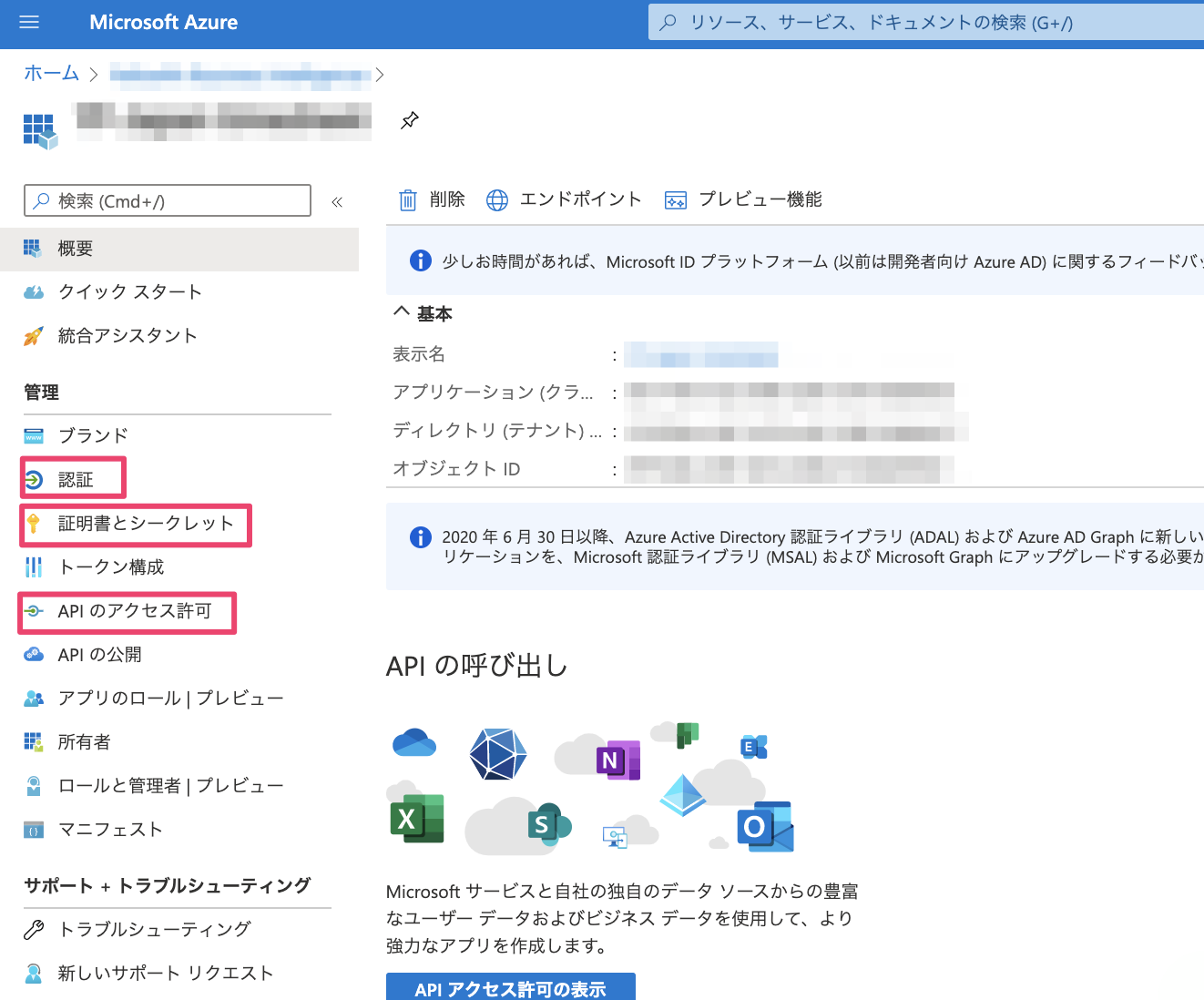Click the 削除 trash can icon
This screenshot has height=1000, width=1204.
(x=408, y=199)
